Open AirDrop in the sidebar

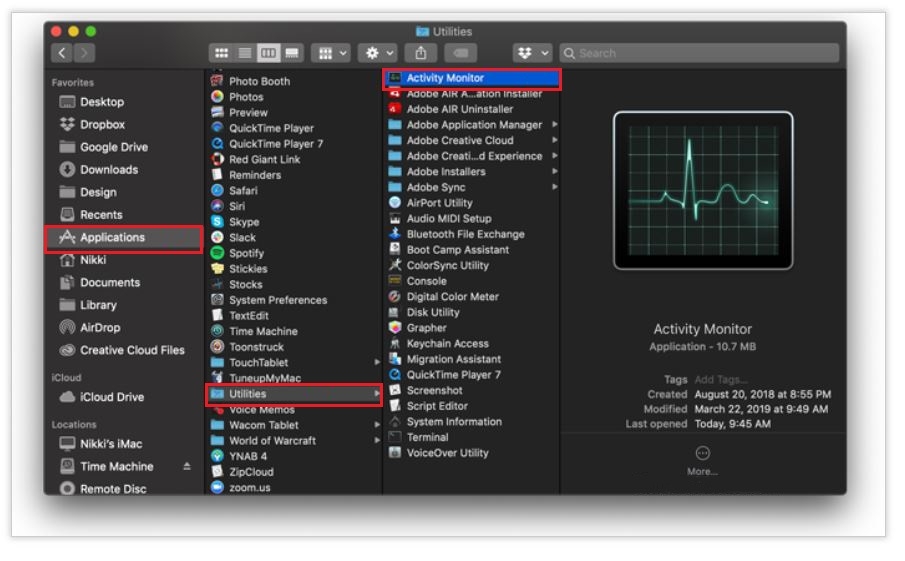pos(100,328)
